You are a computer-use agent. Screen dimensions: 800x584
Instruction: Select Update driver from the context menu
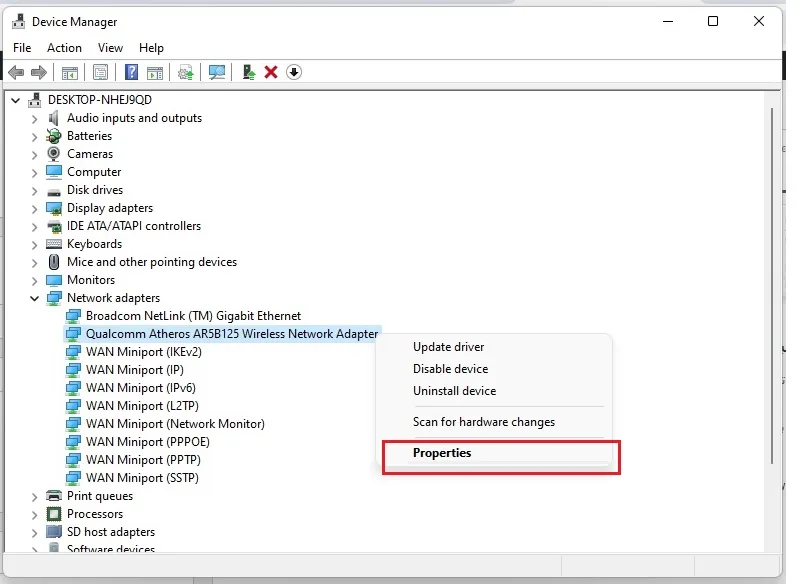pyautogui.click(x=448, y=347)
